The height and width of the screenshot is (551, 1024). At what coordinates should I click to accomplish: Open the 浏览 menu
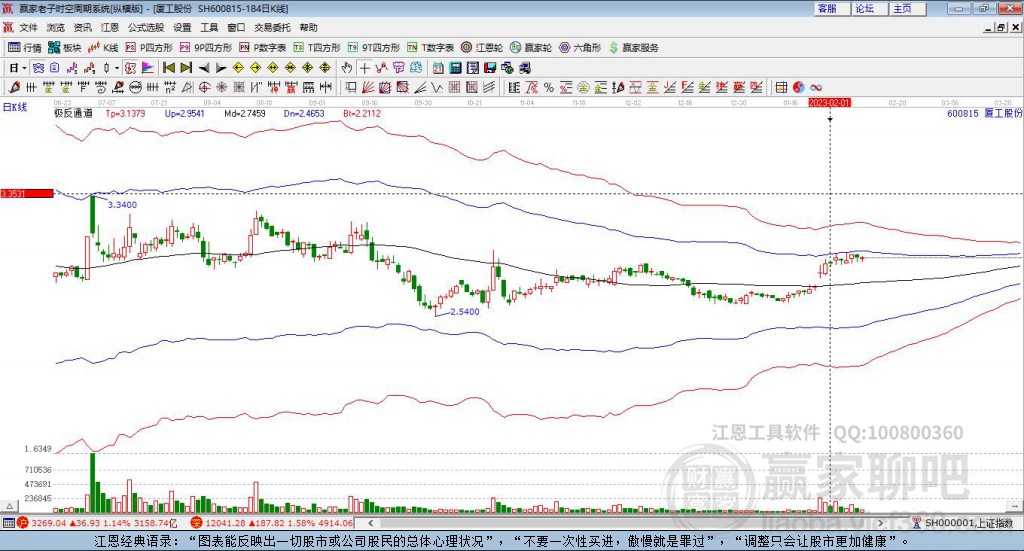[56, 27]
